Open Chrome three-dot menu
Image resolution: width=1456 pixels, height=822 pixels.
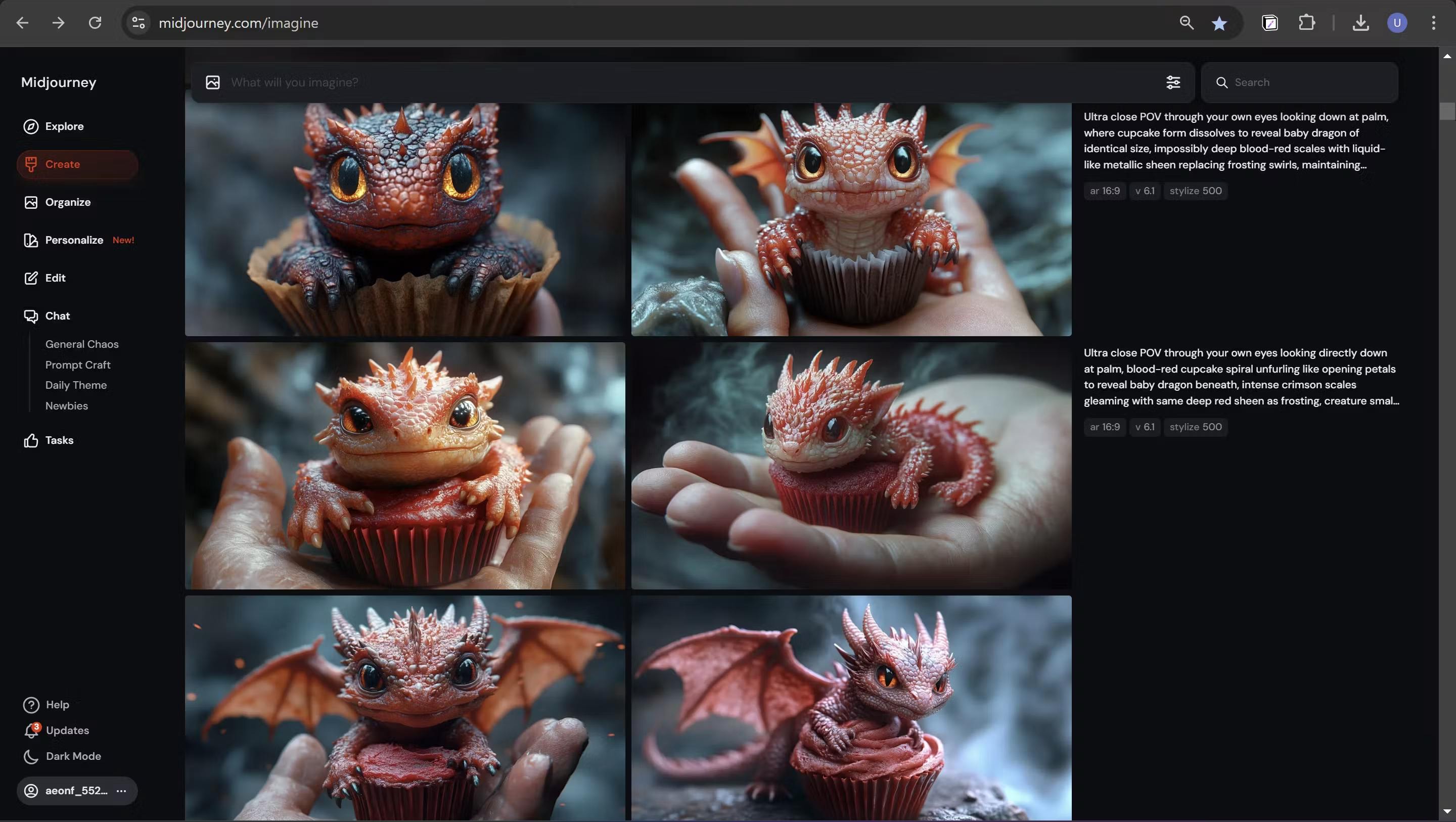1433,23
